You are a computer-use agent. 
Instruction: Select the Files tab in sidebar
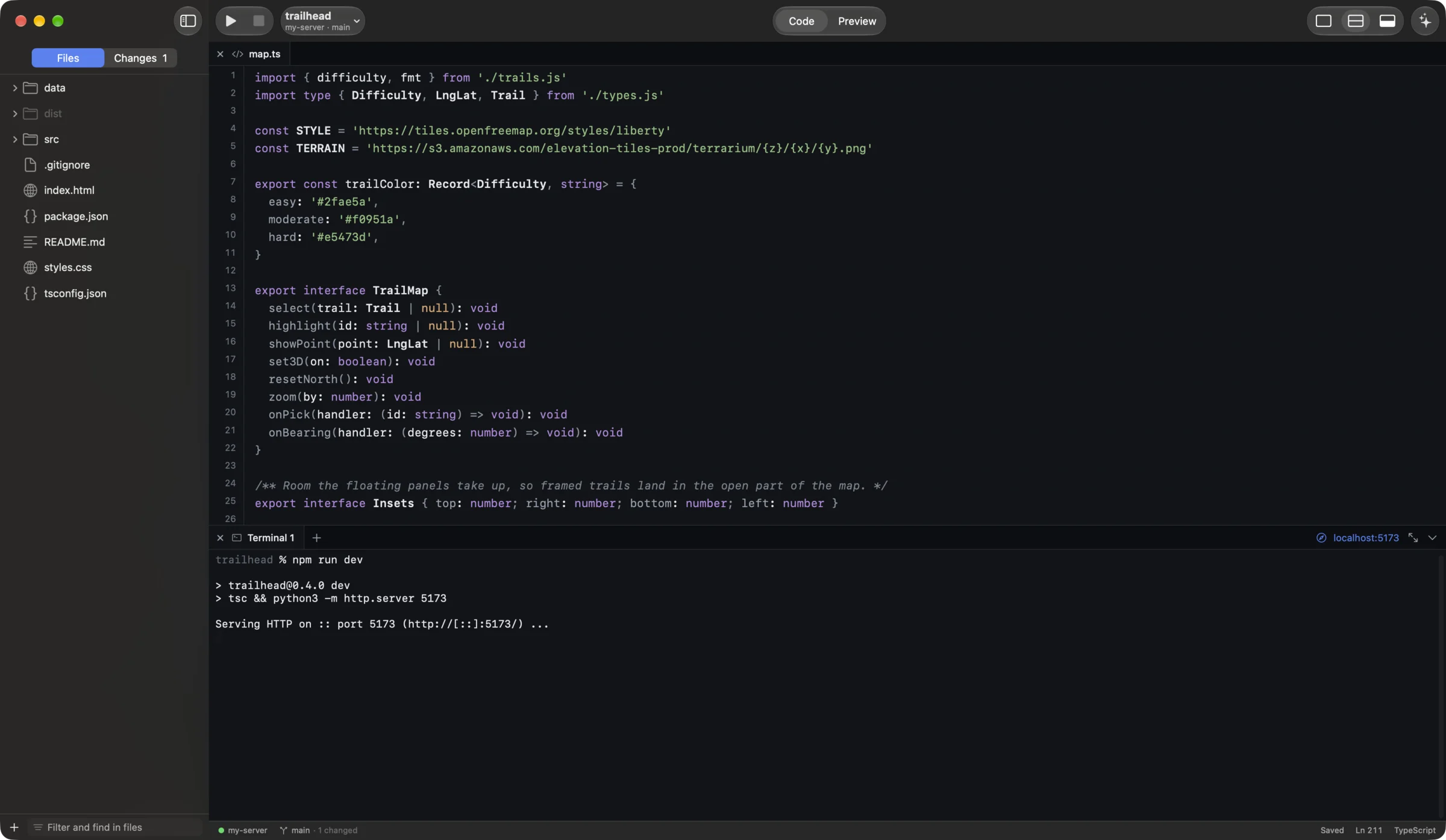(x=68, y=58)
